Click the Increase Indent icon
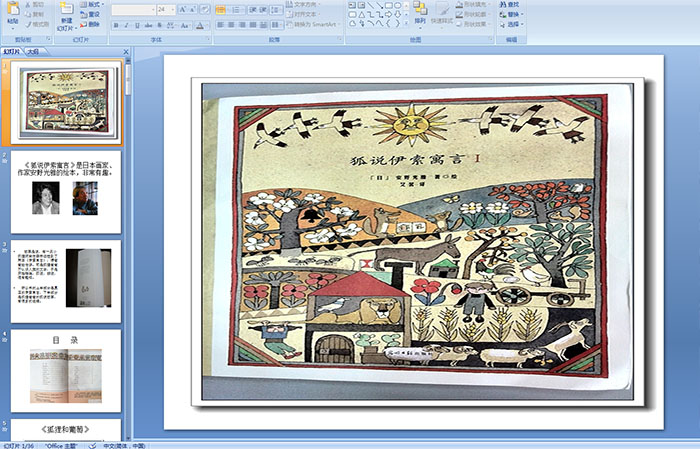The width and height of the screenshot is (700, 449). click(x=263, y=10)
